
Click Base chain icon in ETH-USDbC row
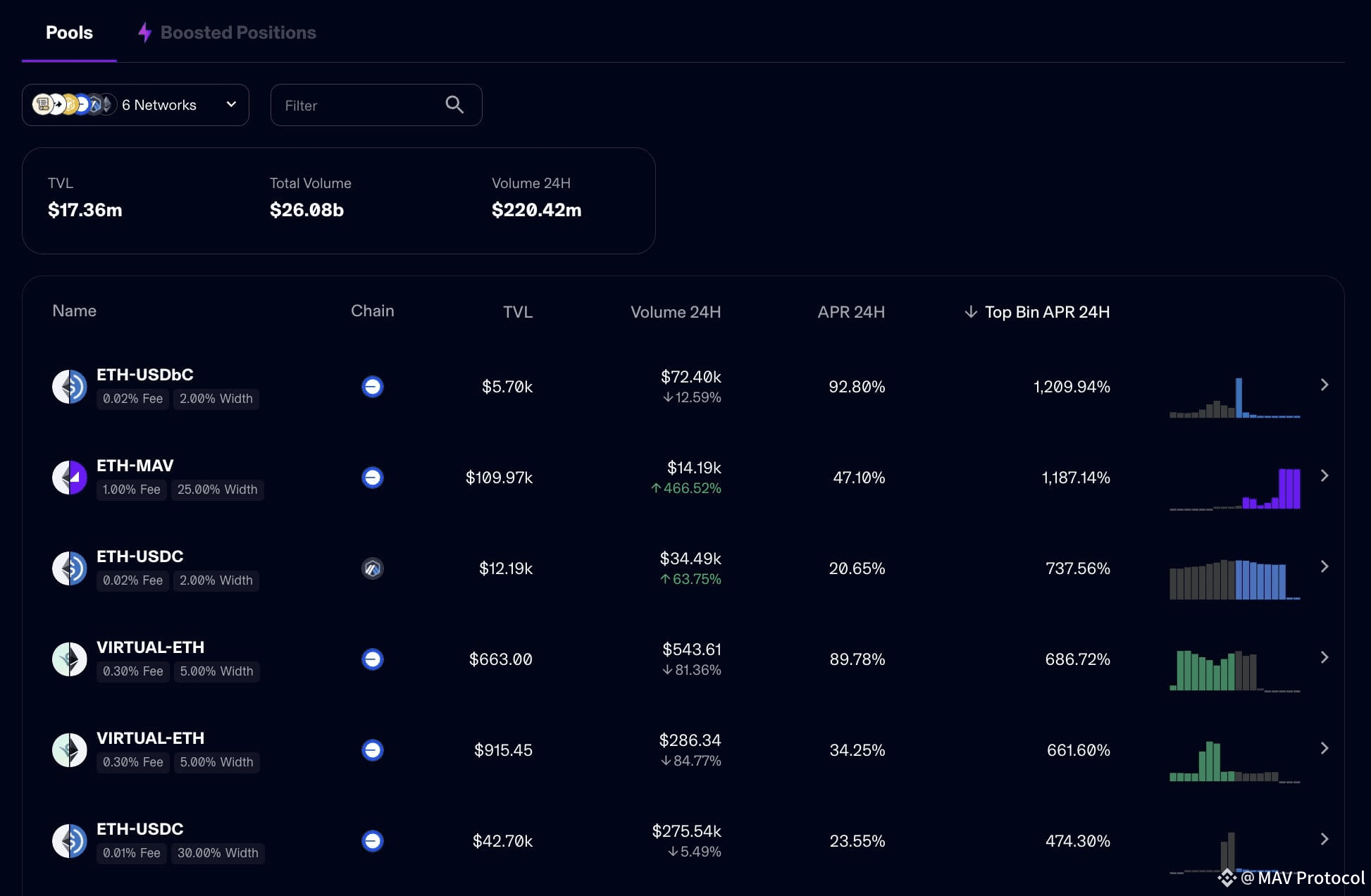[x=372, y=387]
